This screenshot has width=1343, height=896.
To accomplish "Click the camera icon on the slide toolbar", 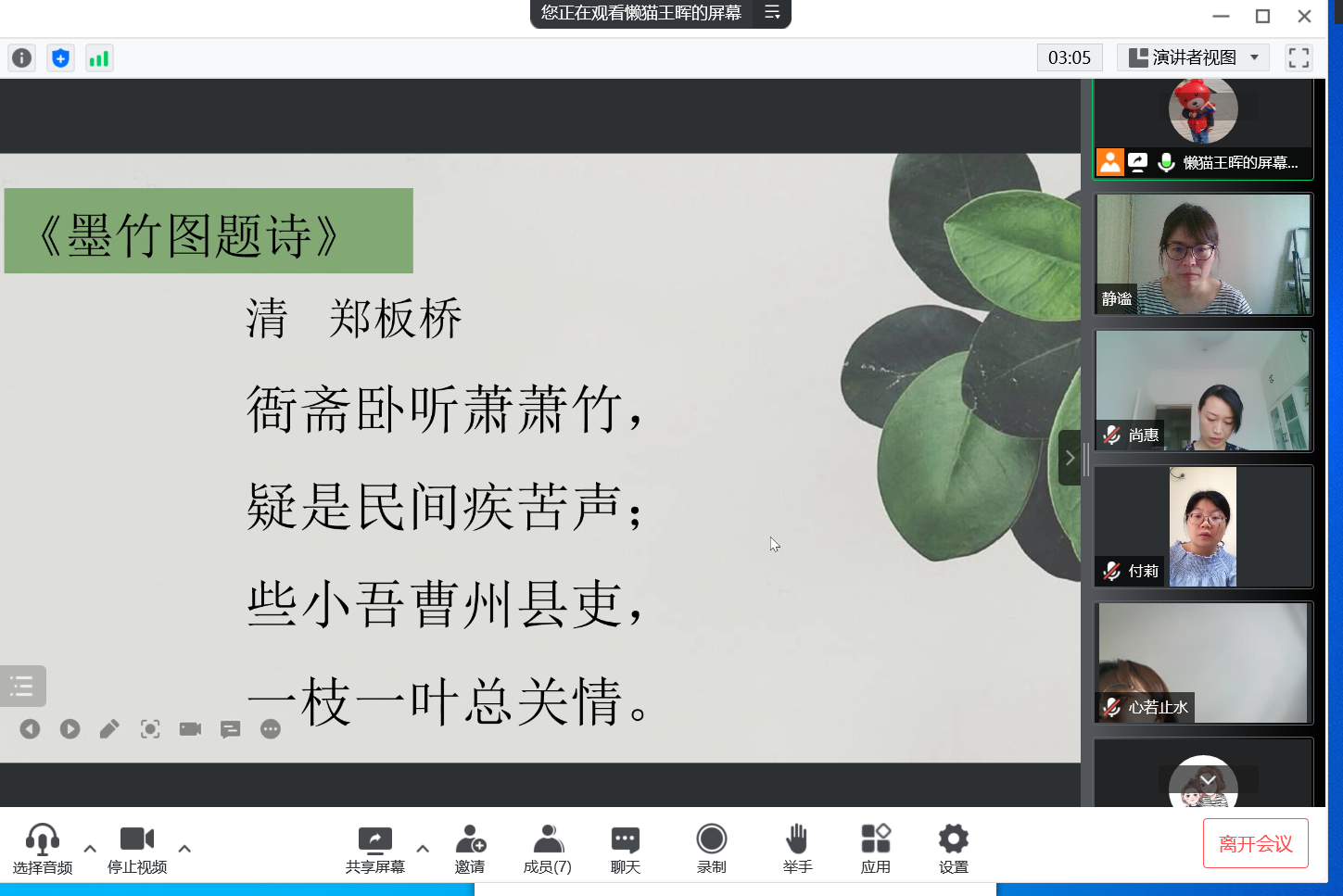I will point(190,729).
